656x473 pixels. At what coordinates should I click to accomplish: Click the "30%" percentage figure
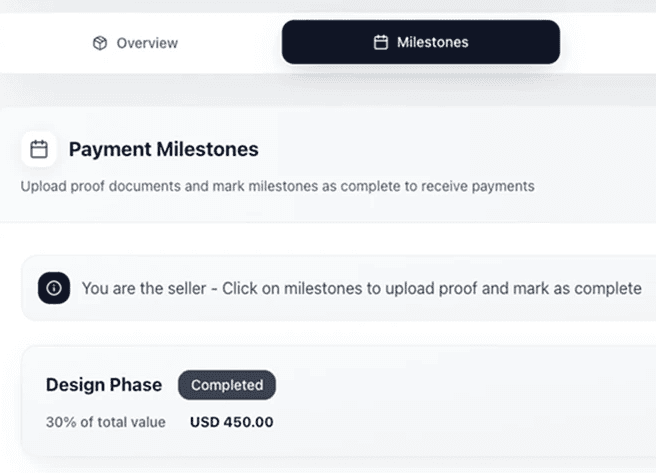click(59, 422)
